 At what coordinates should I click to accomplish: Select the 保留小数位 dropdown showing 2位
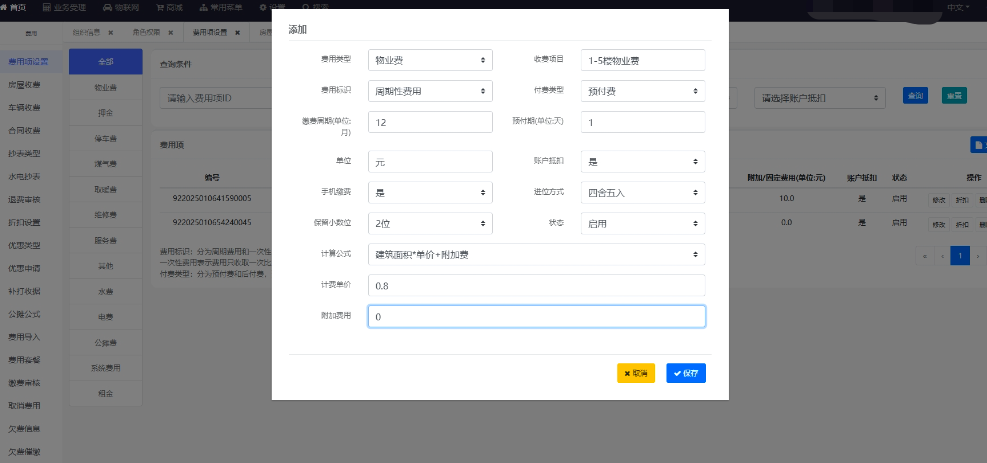[x=430, y=222]
